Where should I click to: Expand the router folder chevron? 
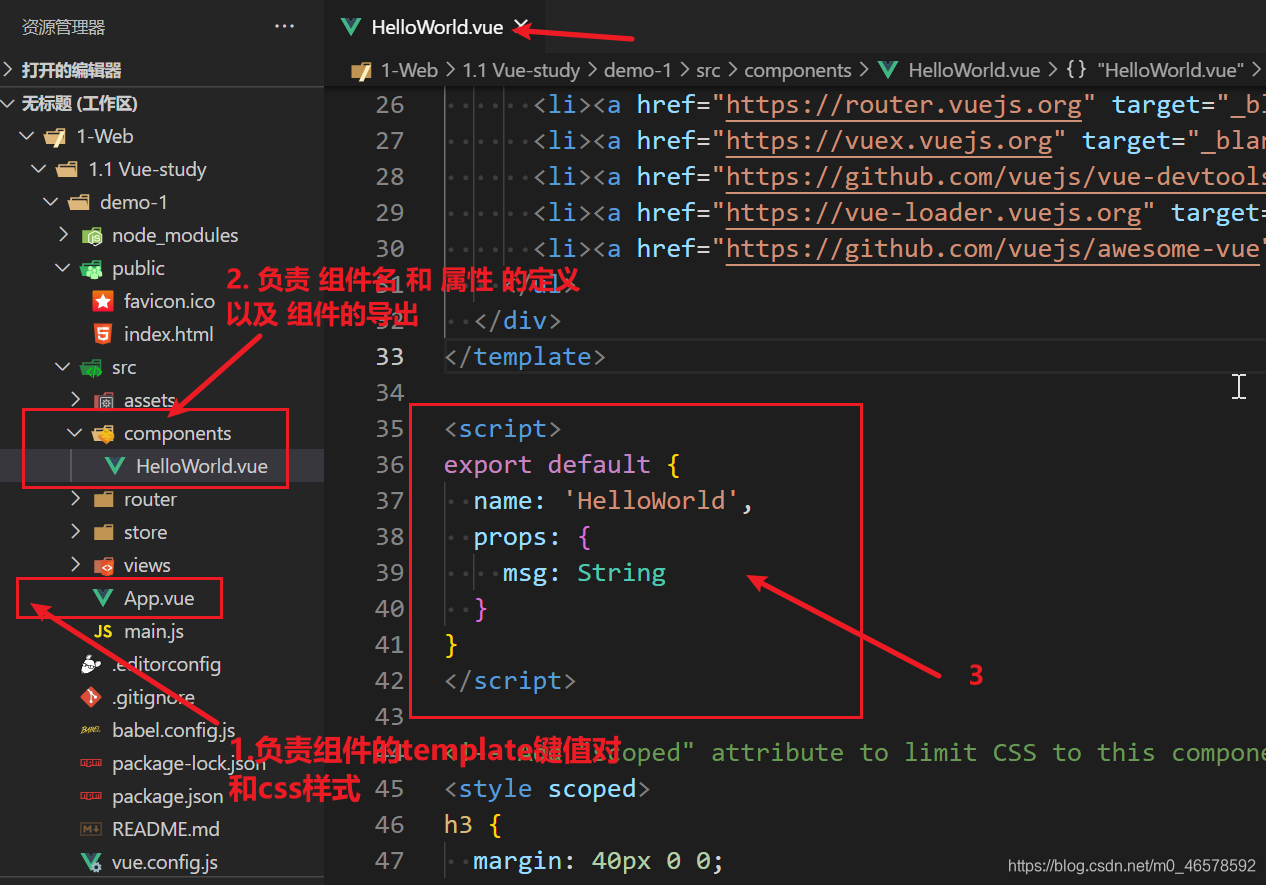coord(75,499)
